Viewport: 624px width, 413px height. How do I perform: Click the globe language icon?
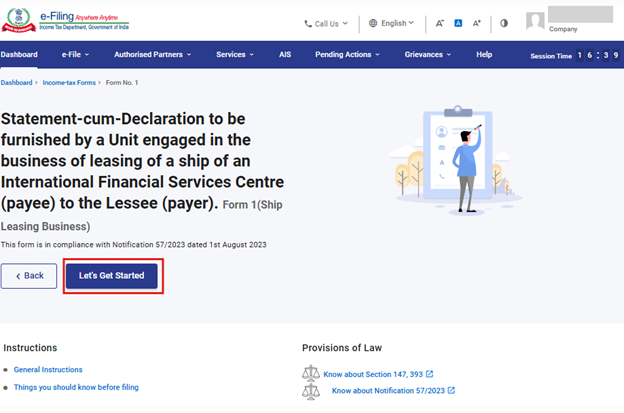[373, 23]
